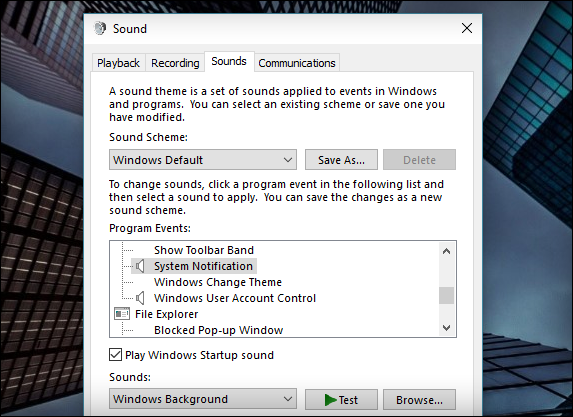The width and height of the screenshot is (573, 417).
Task: Select the Windows Change Theme event
Action: tap(218, 282)
